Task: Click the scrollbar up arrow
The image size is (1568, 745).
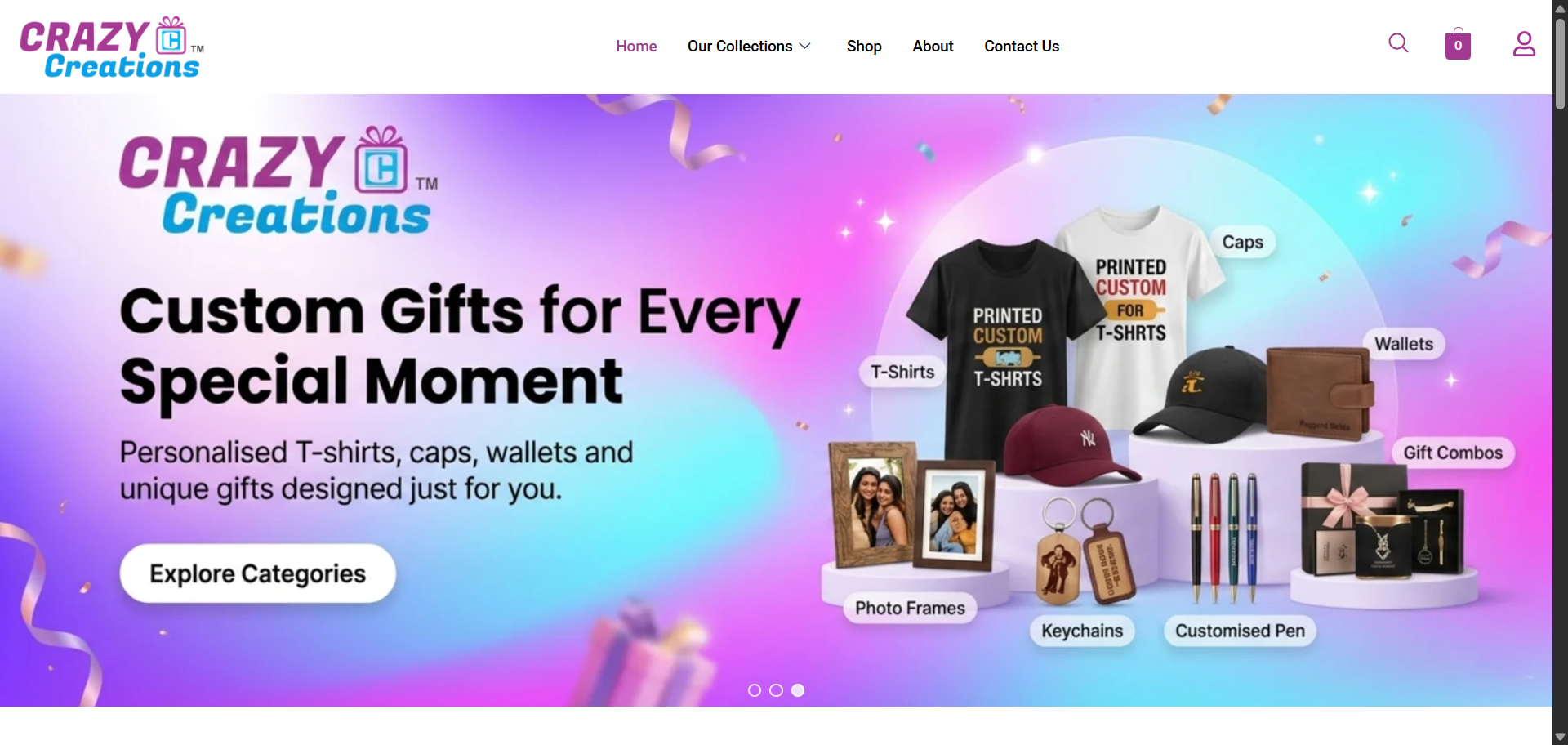Action: pos(1560,7)
